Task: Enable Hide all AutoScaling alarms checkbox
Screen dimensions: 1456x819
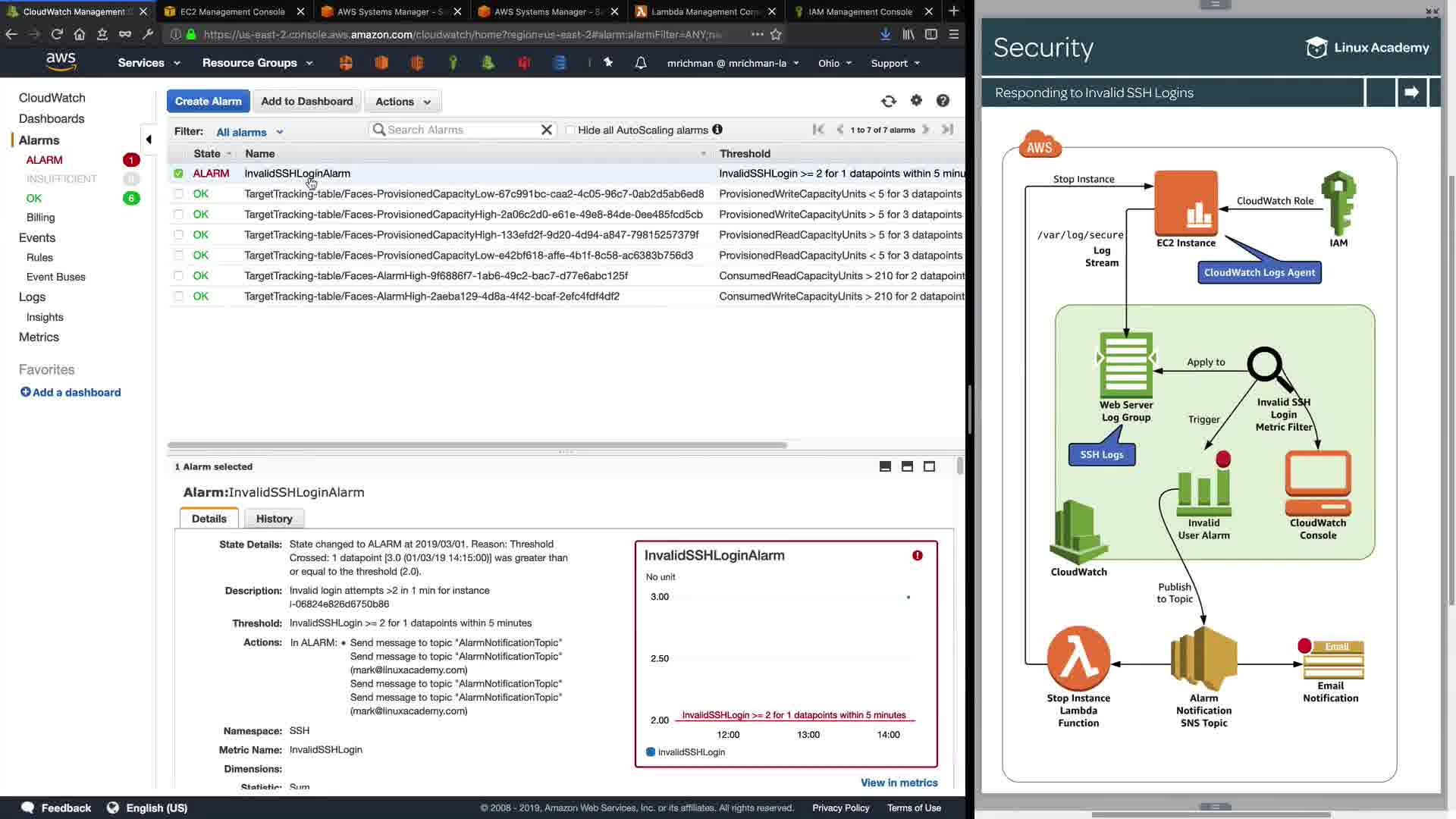Action: click(570, 130)
